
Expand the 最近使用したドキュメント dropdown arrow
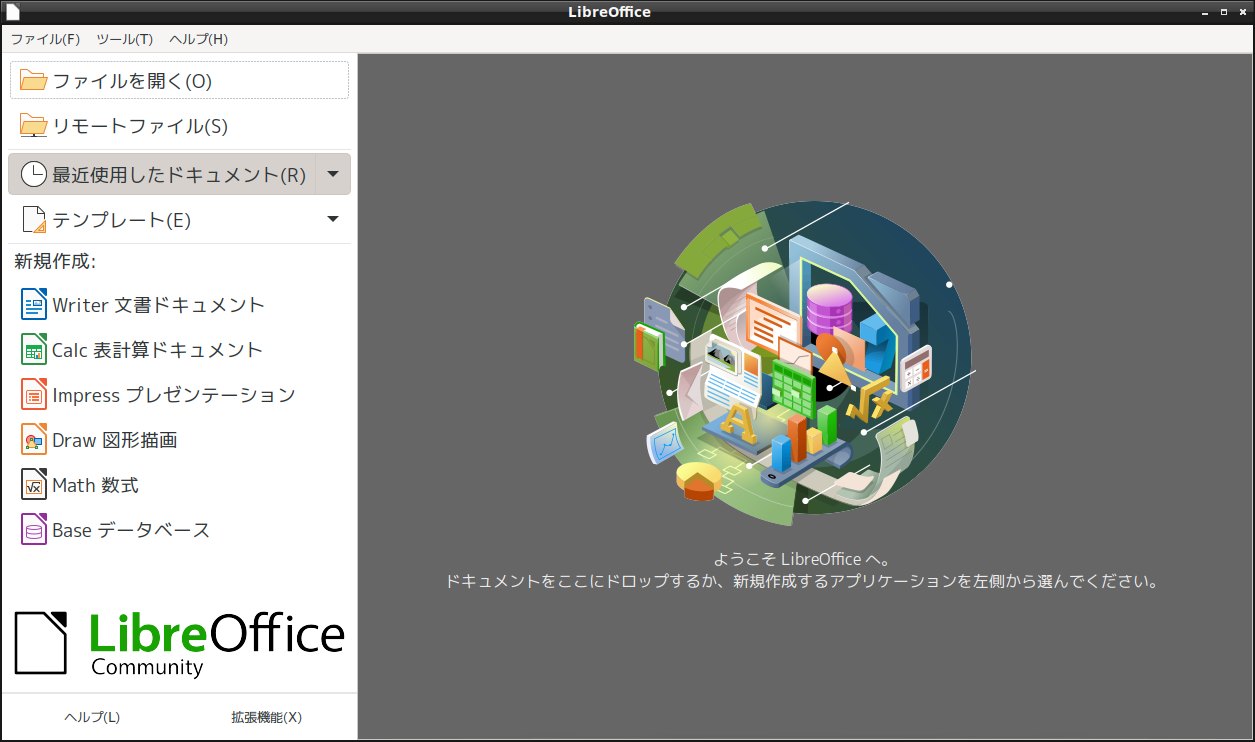[333, 174]
